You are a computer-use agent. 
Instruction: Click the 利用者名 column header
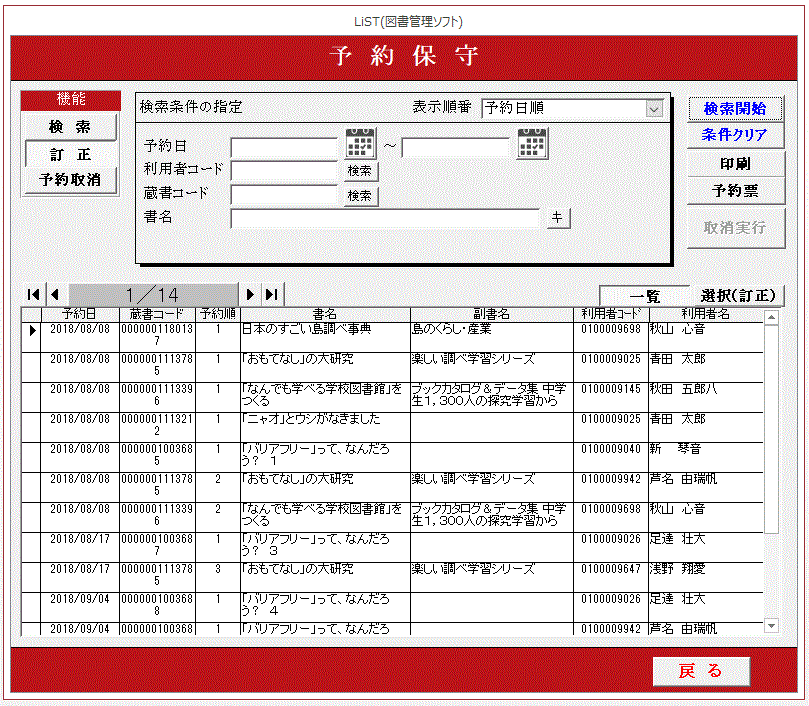[705, 314]
